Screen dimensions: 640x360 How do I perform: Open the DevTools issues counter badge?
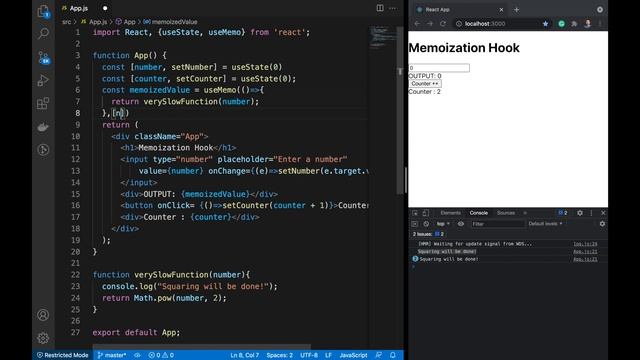(563, 213)
